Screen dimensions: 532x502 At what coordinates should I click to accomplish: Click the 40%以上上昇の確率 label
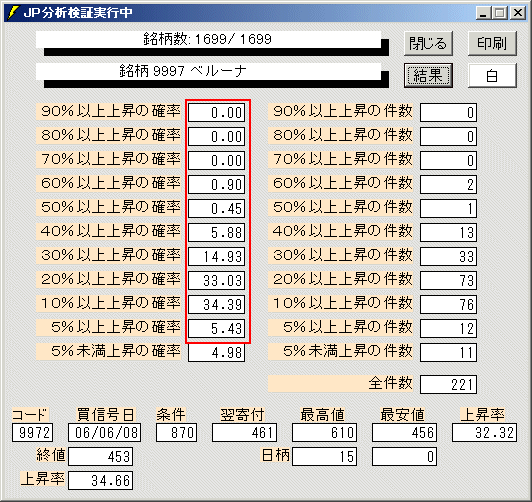109,232
